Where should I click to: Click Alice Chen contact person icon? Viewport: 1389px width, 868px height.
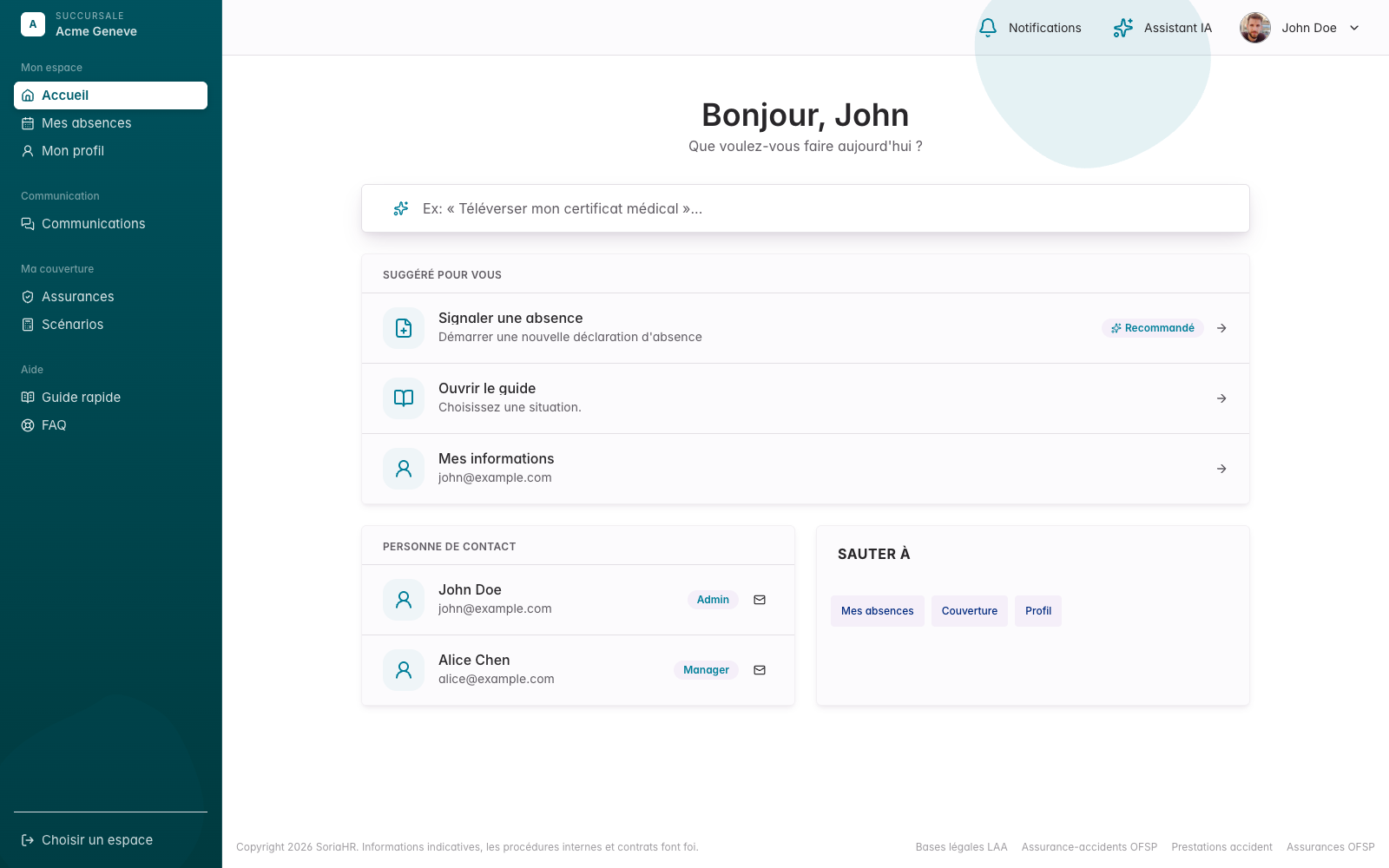[404, 670]
